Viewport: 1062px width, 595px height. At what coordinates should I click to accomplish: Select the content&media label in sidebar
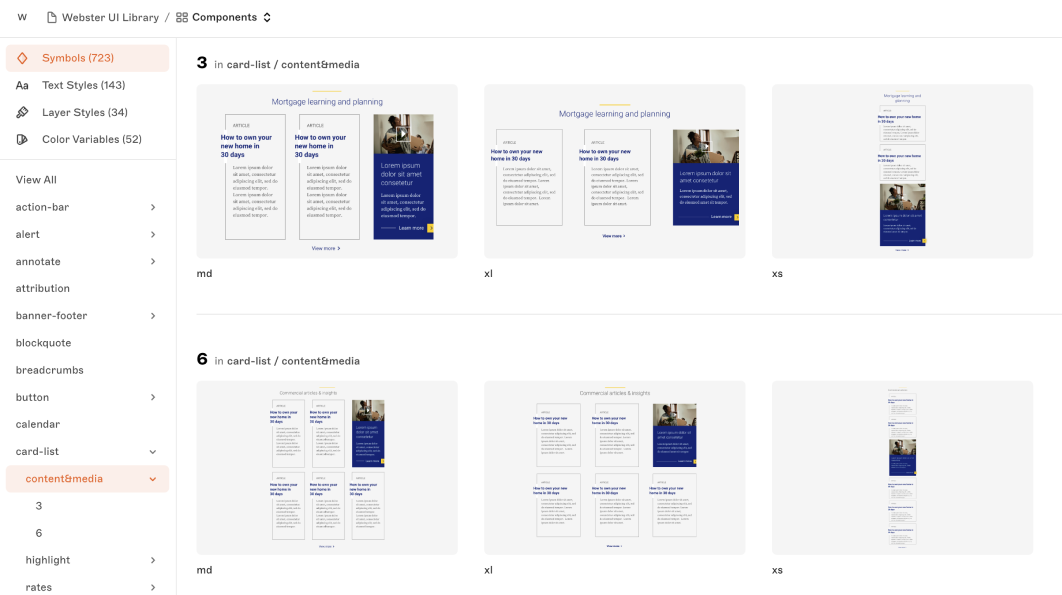(64, 479)
